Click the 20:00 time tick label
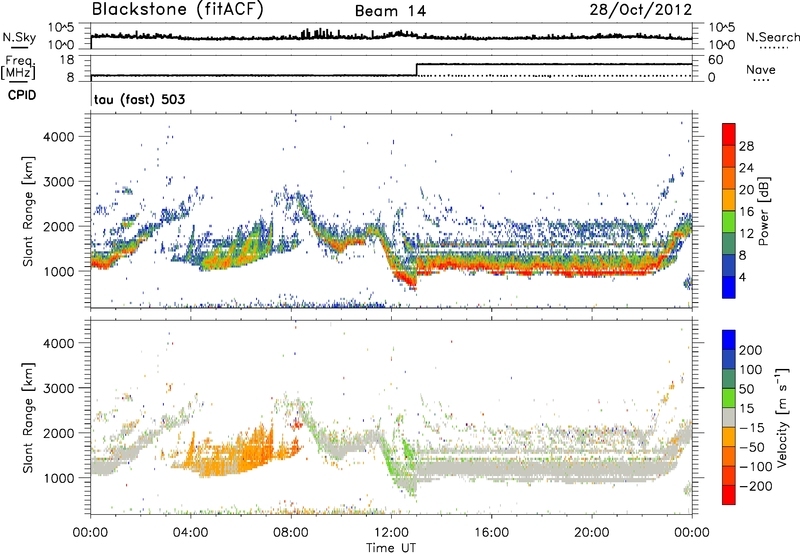 pos(591,533)
